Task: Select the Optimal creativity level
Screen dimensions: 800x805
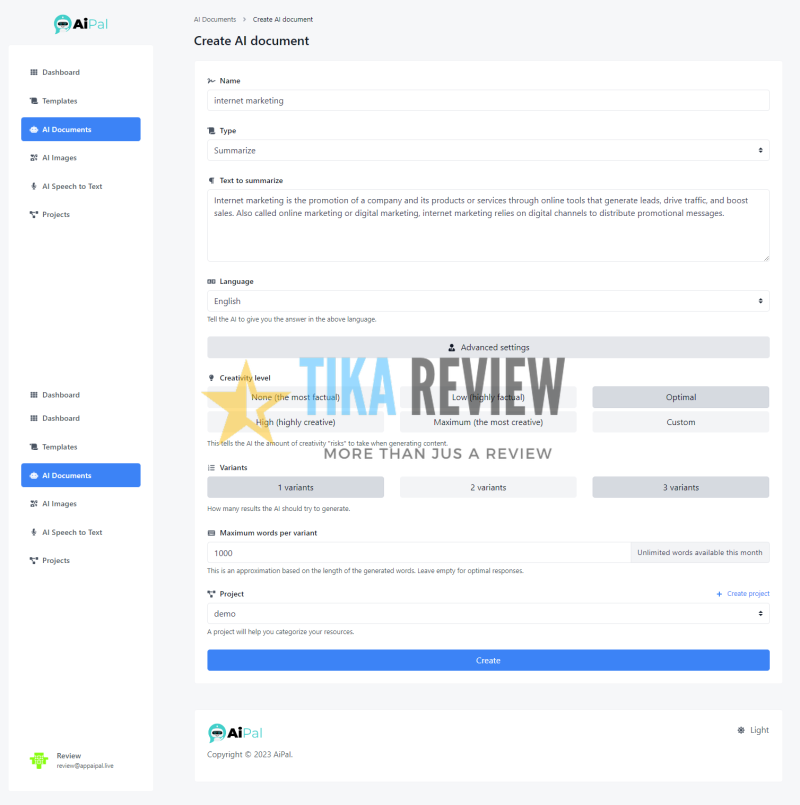Action: [x=680, y=397]
